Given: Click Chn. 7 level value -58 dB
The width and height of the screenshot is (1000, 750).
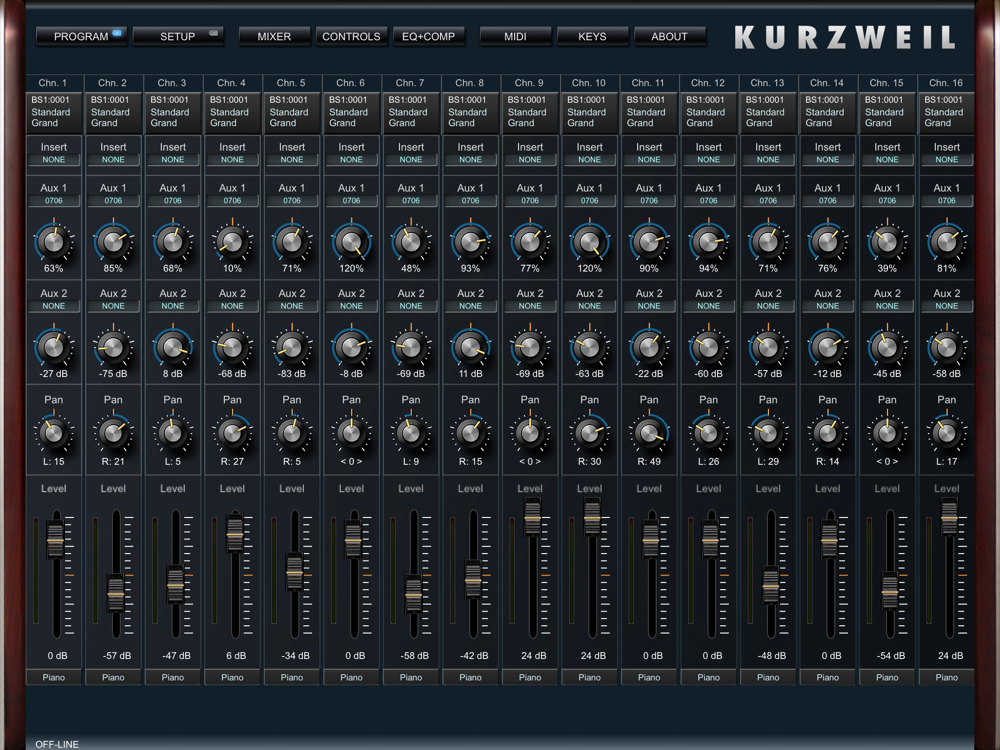Looking at the screenshot, I should click(415, 656).
